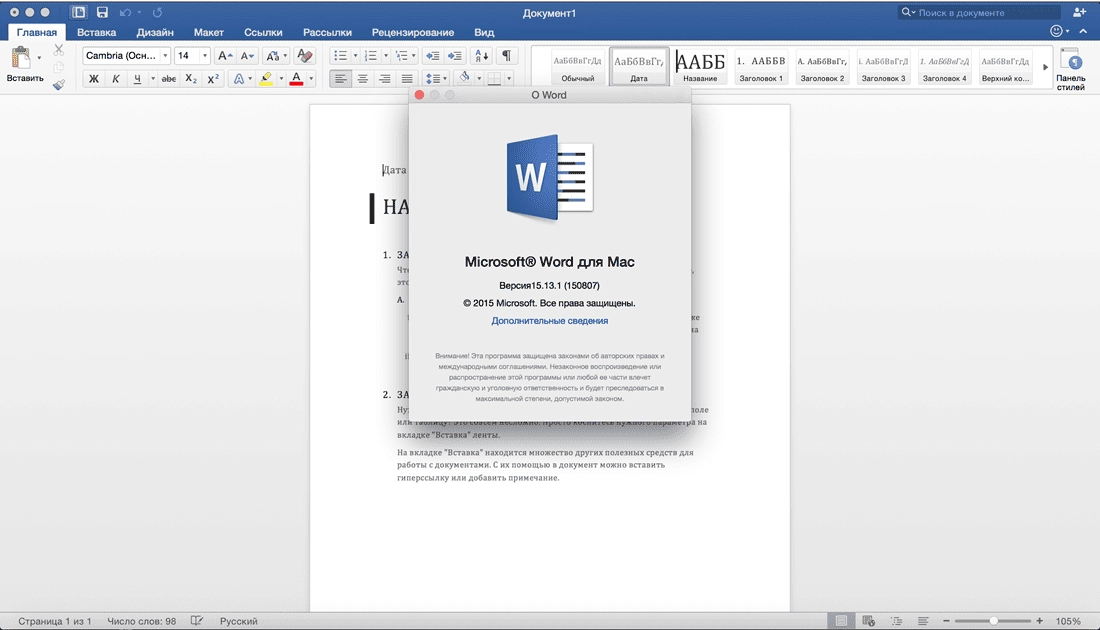
Task: Open the Вставка tab
Action: click(x=96, y=32)
